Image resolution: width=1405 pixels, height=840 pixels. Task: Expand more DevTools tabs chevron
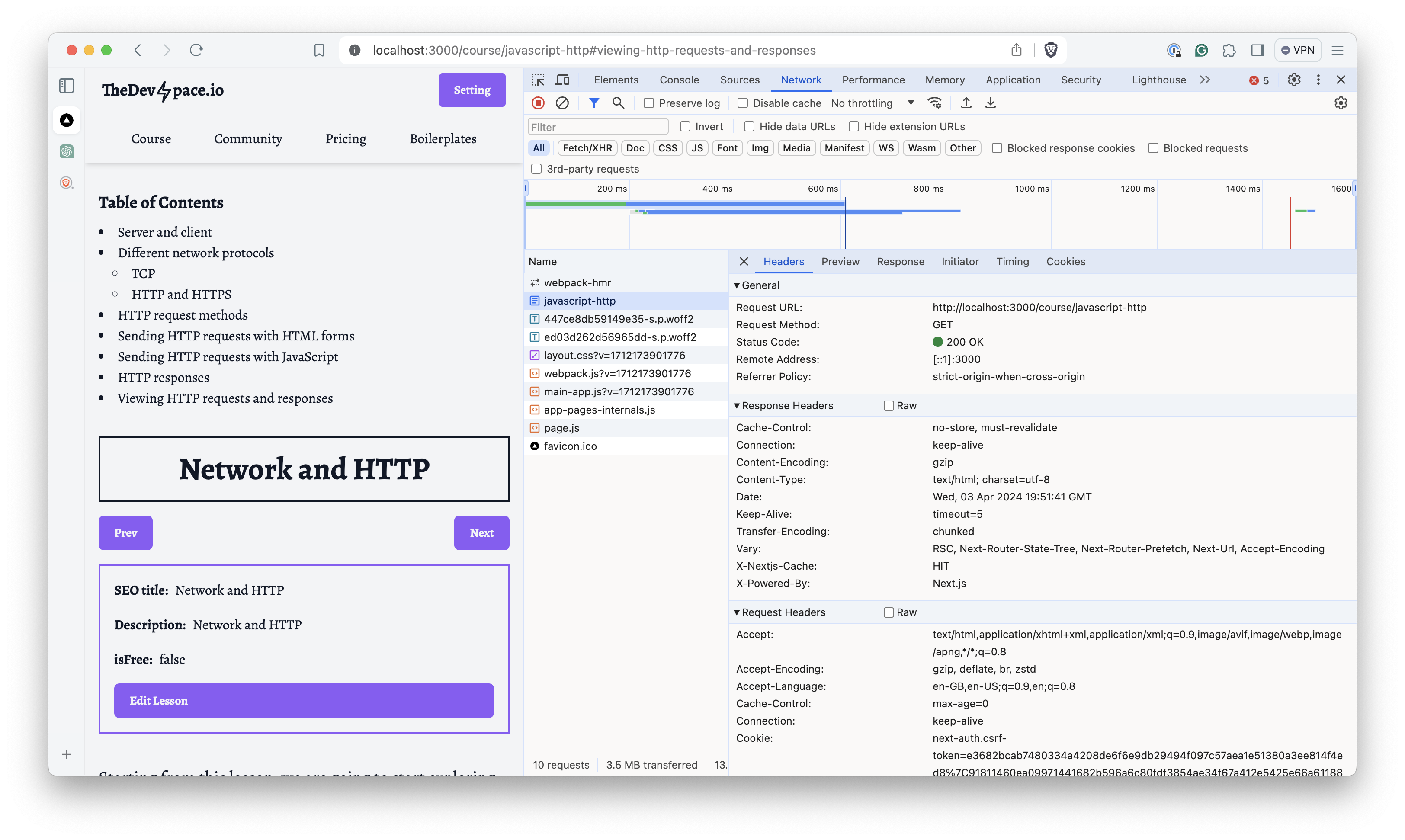pyautogui.click(x=1205, y=80)
